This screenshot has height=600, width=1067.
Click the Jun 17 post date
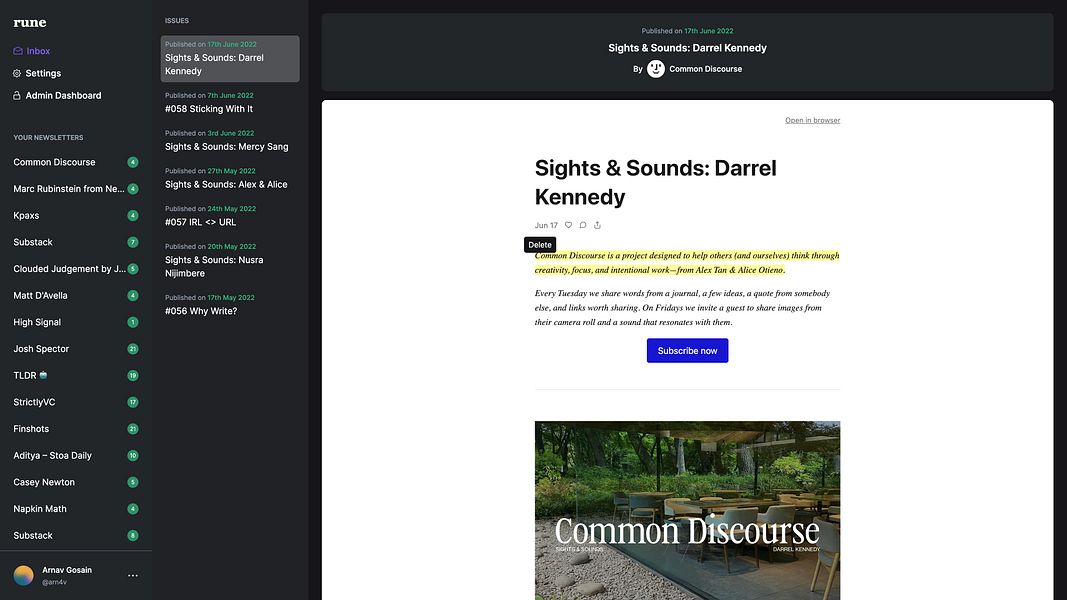[x=546, y=225]
